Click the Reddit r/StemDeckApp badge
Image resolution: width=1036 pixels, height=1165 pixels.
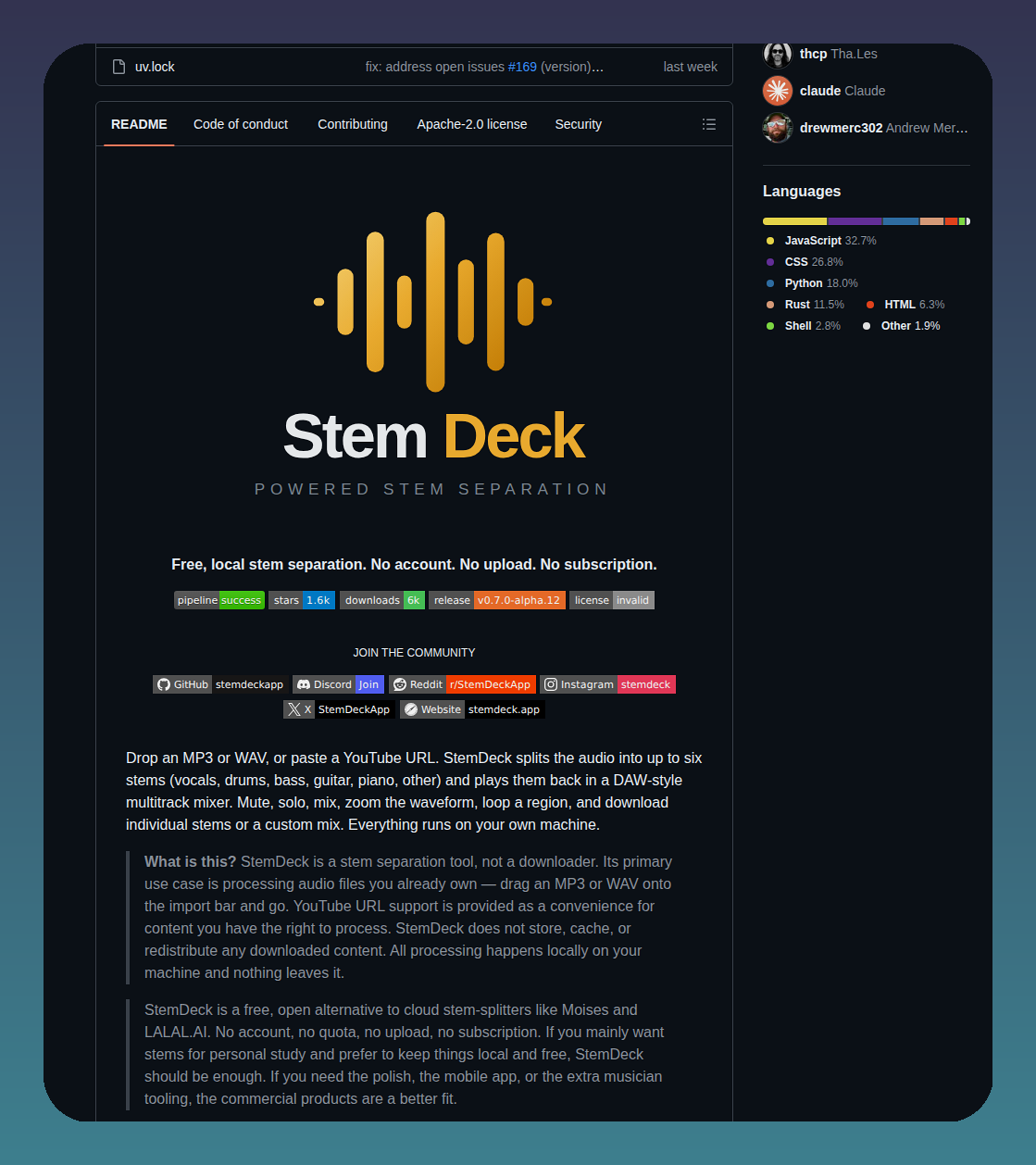[463, 684]
